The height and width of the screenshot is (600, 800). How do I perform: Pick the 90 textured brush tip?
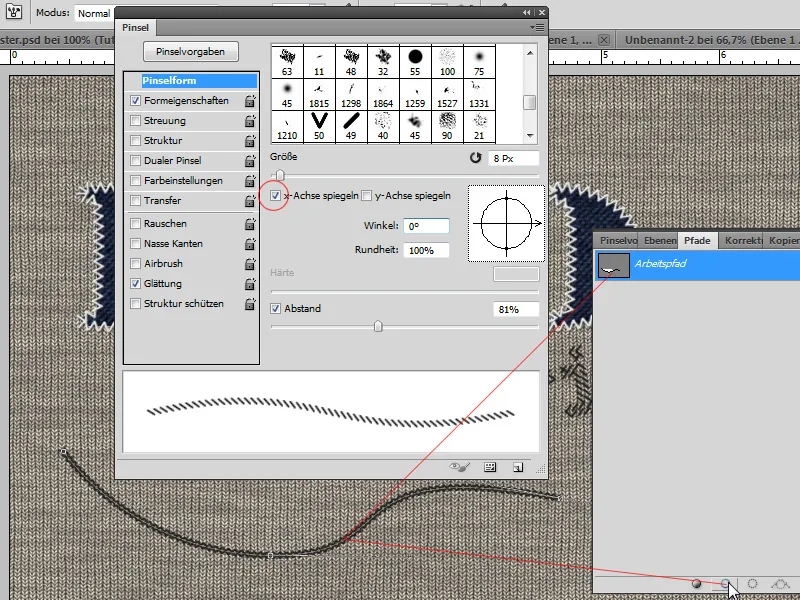tap(447, 127)
